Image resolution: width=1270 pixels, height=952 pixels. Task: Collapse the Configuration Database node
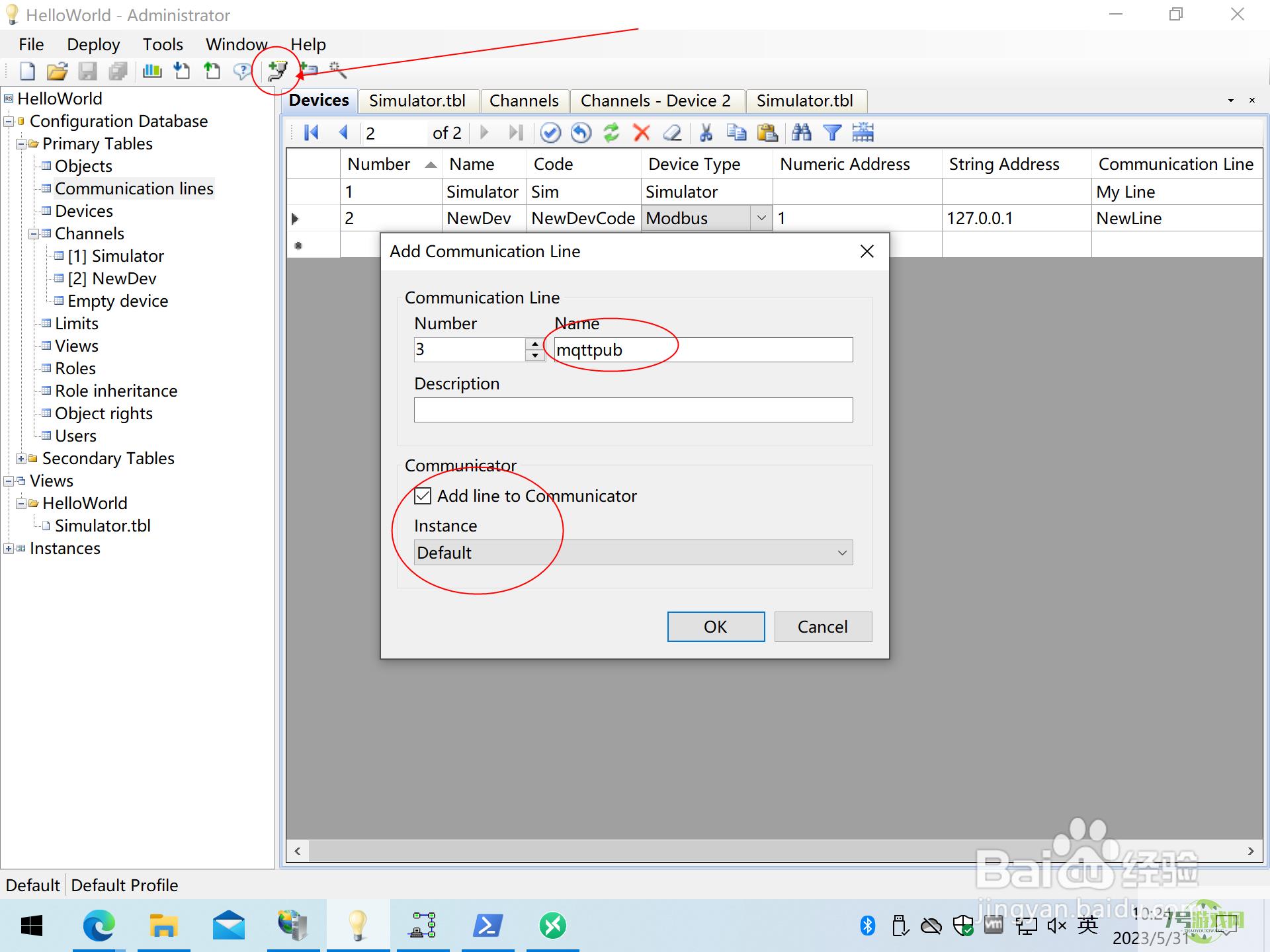[x=9, y=122]
